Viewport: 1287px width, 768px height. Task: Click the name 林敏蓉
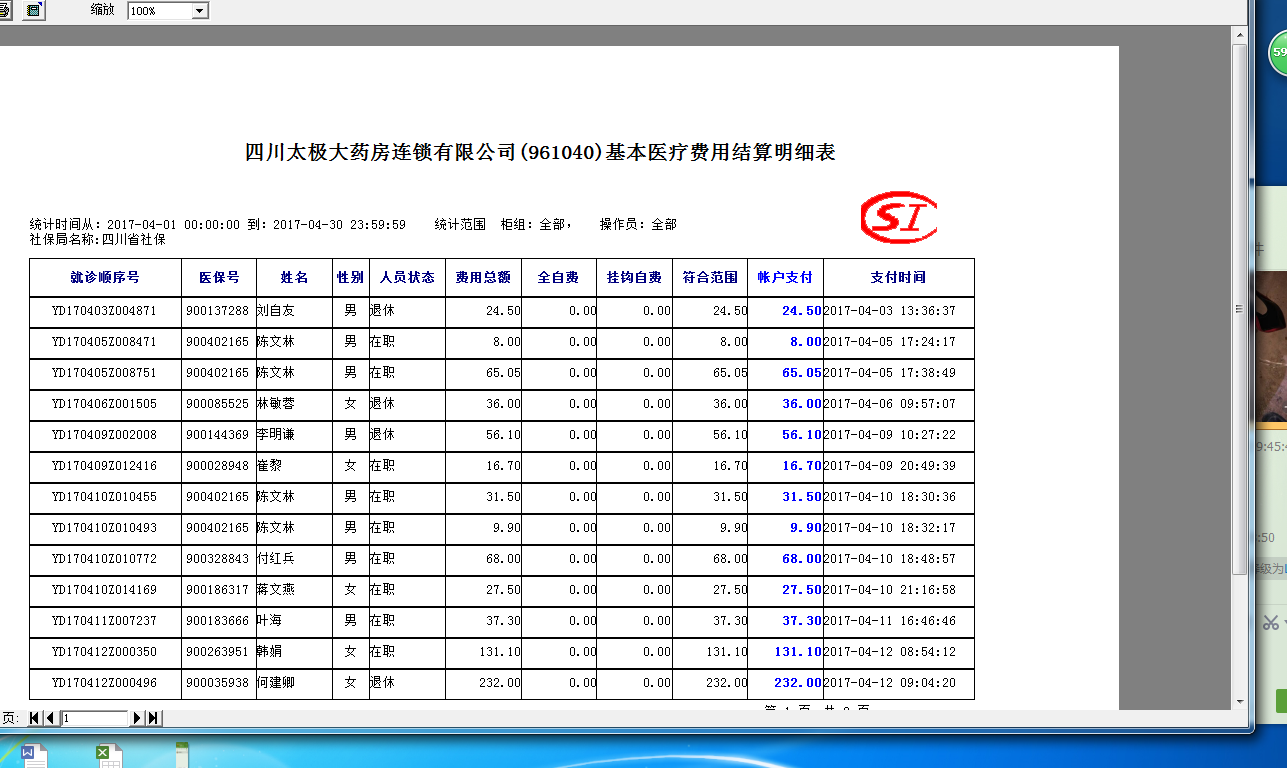(x=276, y=404)
